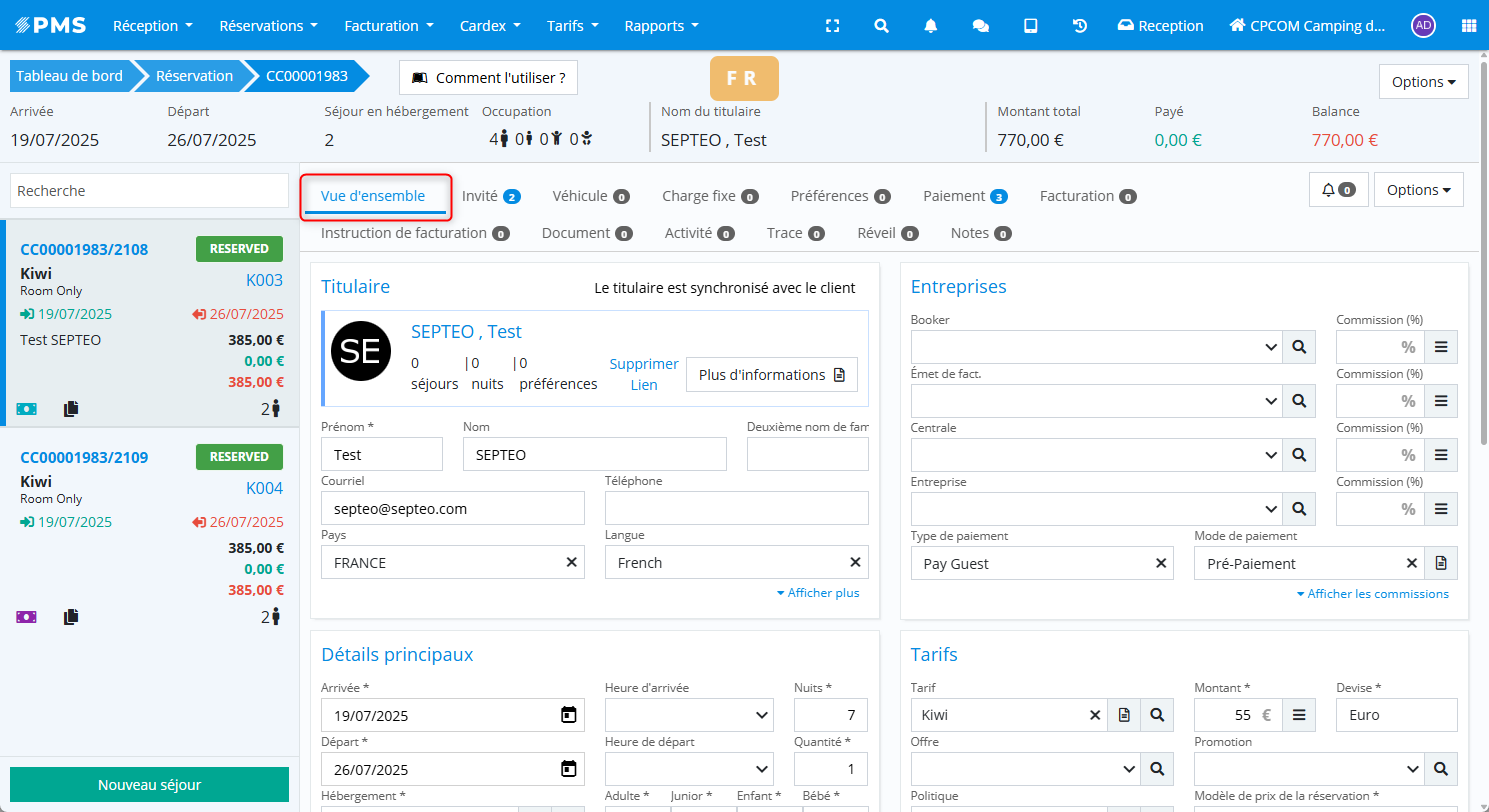Open the chat messages icon

(981, 26)
